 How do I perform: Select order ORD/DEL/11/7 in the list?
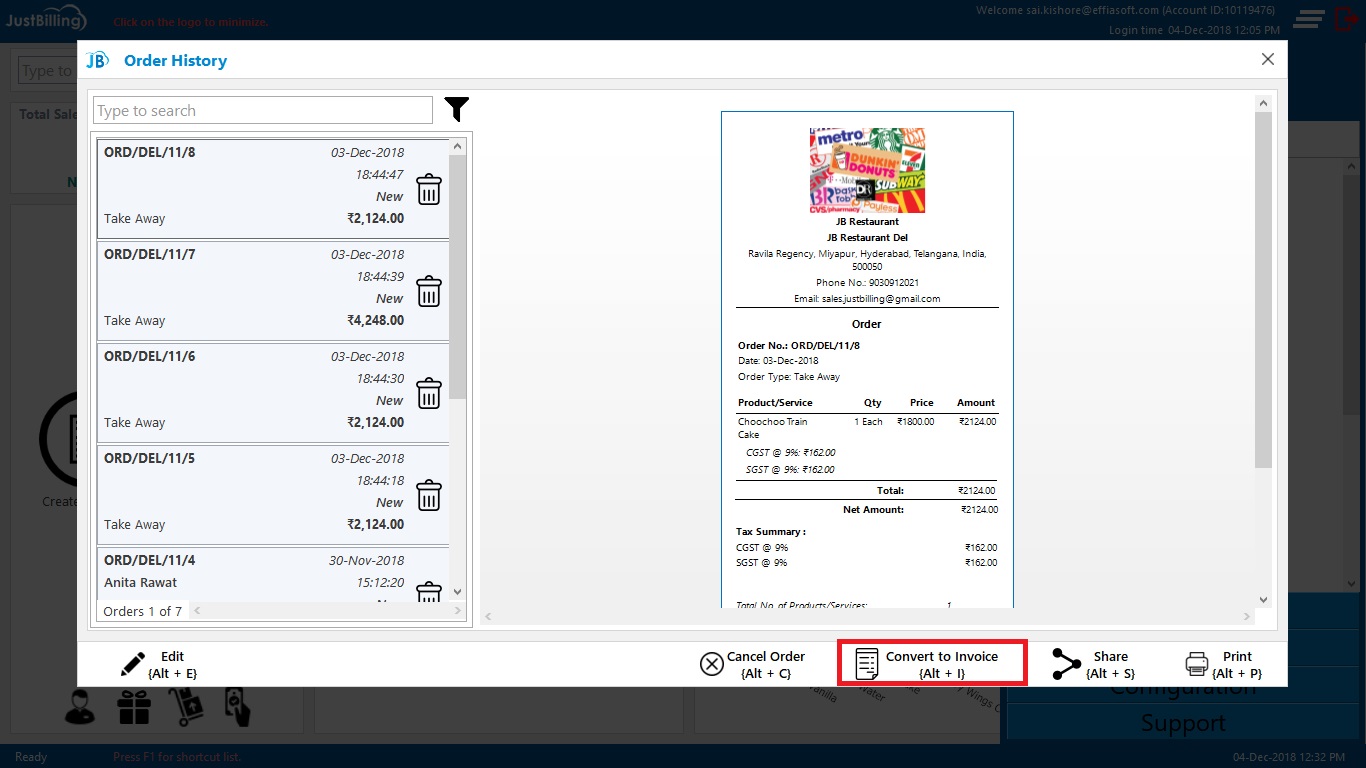point(273,291)
